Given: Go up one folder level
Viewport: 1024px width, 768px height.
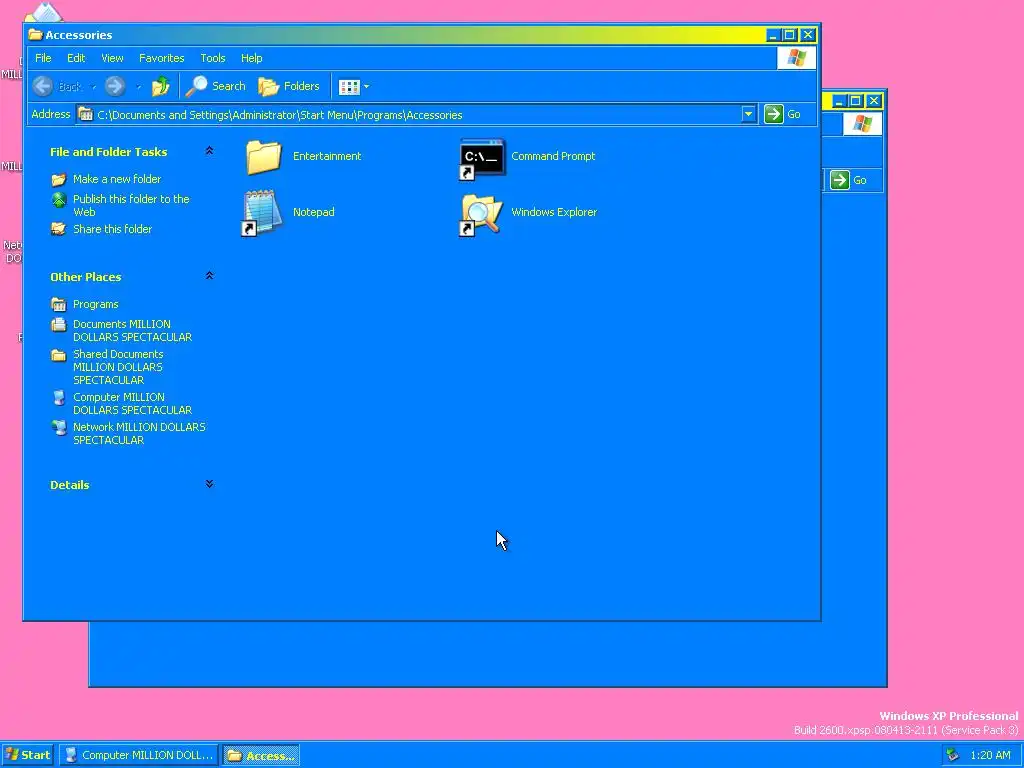Looking at the screenshot, I should tap(161, 86).
